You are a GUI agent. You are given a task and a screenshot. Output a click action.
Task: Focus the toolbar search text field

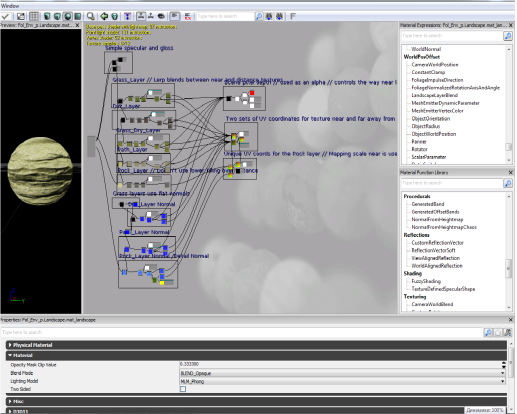pos(225,16)
